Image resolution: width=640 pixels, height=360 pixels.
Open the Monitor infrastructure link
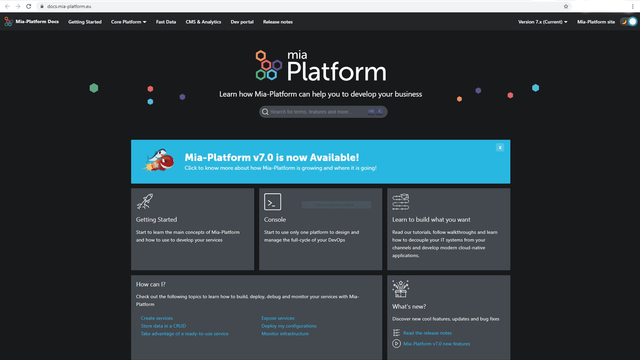click(285, 334)
